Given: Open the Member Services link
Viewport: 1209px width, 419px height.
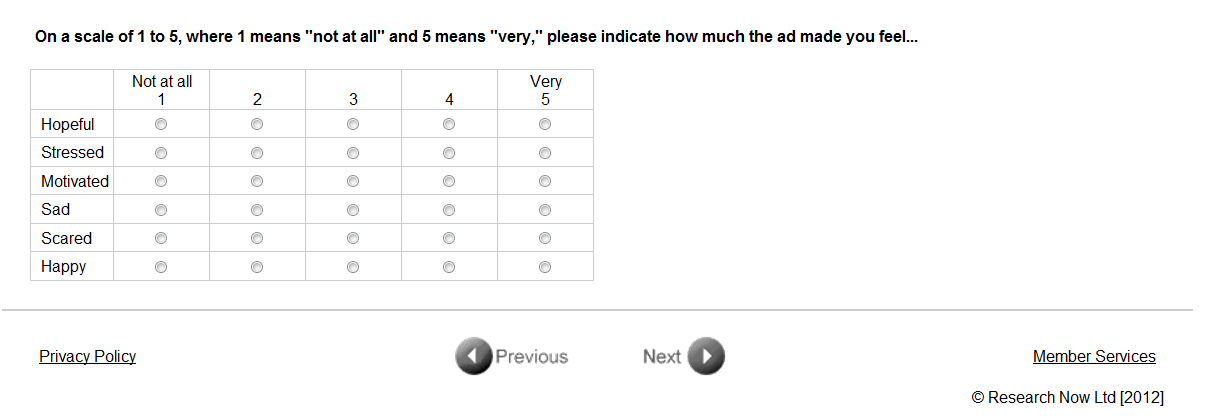Looking at the screenshot, I should coord(1094,357).
